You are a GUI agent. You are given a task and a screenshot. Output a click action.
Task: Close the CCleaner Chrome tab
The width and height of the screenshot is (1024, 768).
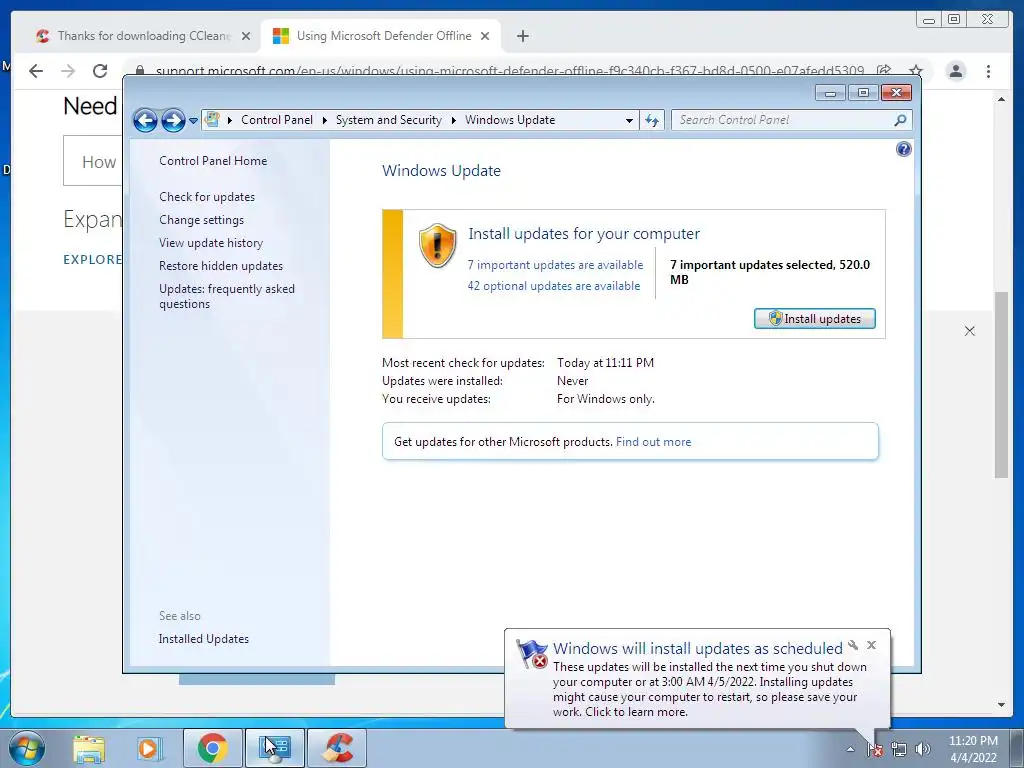[246, 37]
